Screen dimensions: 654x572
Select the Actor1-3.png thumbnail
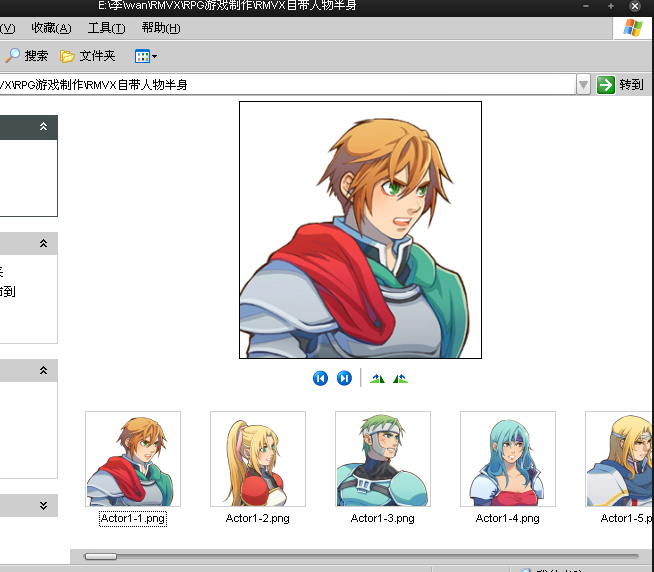[383, 459]
